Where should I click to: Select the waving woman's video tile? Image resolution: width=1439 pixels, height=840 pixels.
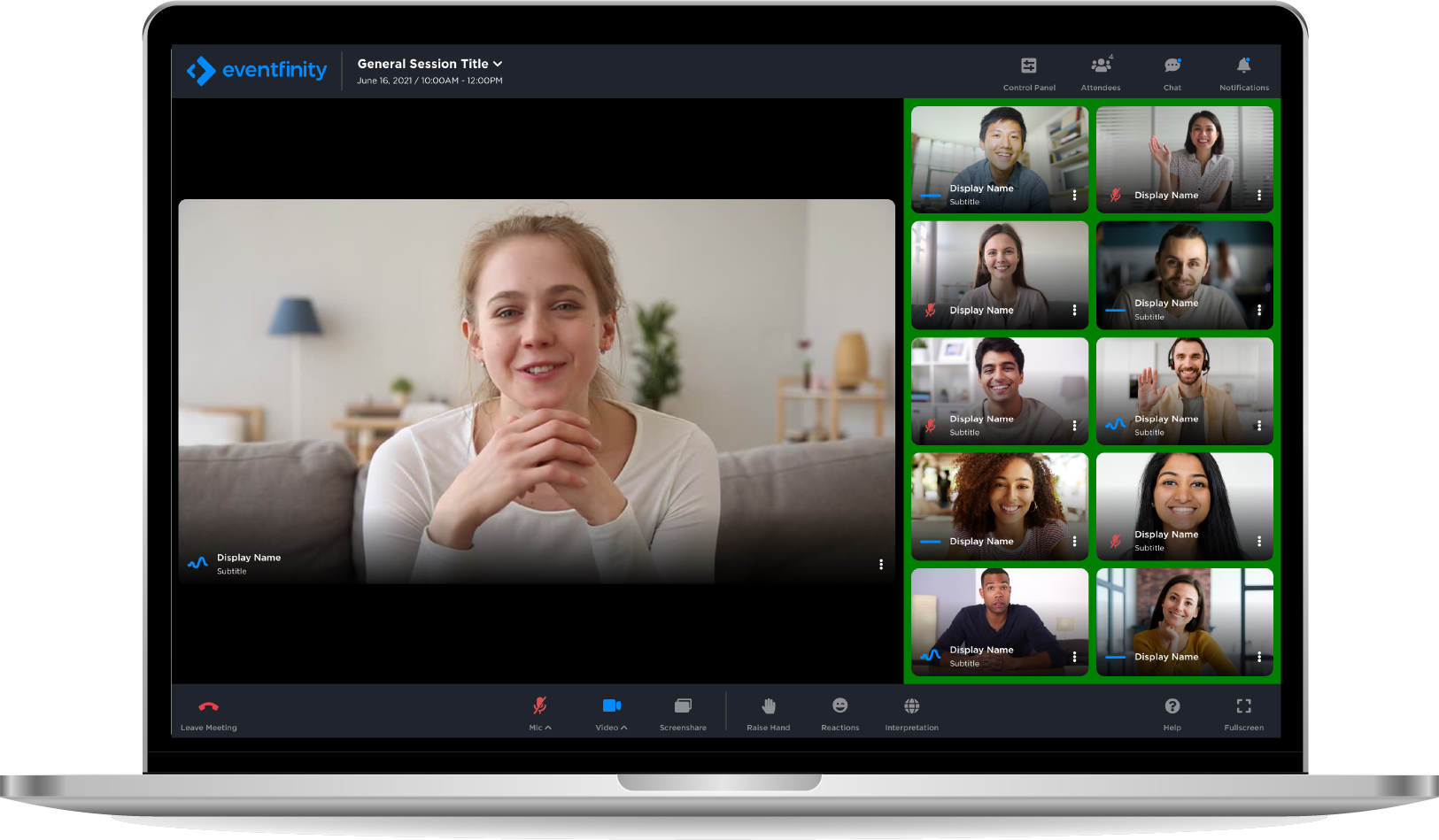(1185, 159)
